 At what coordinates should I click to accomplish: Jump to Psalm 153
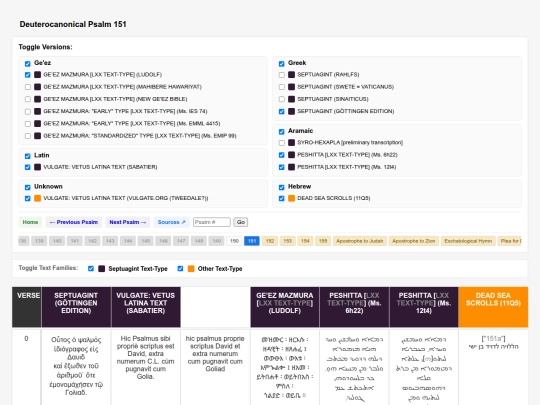click(x=287, y=241)
